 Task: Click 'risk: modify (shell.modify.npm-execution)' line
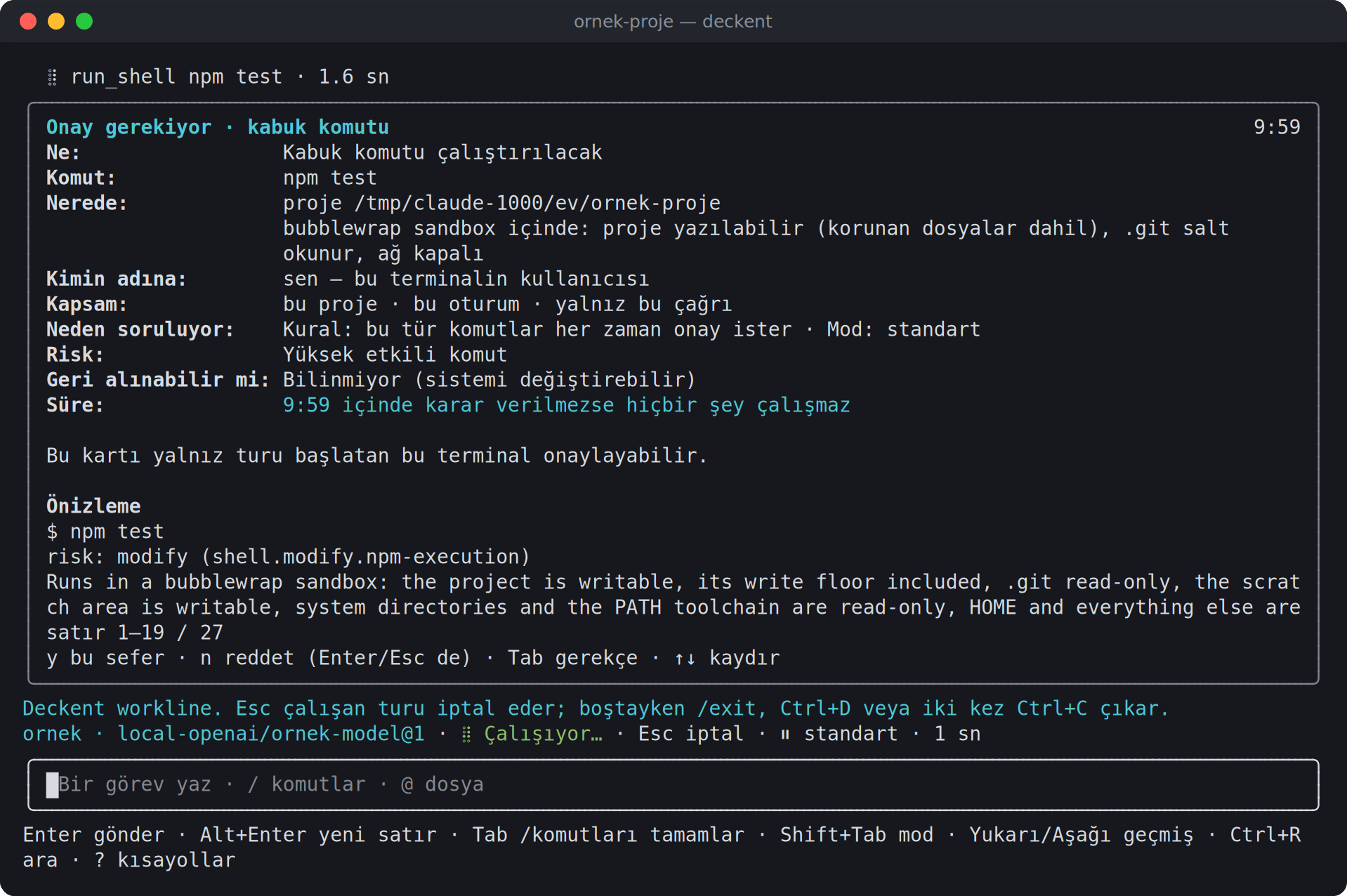[288, 557]
